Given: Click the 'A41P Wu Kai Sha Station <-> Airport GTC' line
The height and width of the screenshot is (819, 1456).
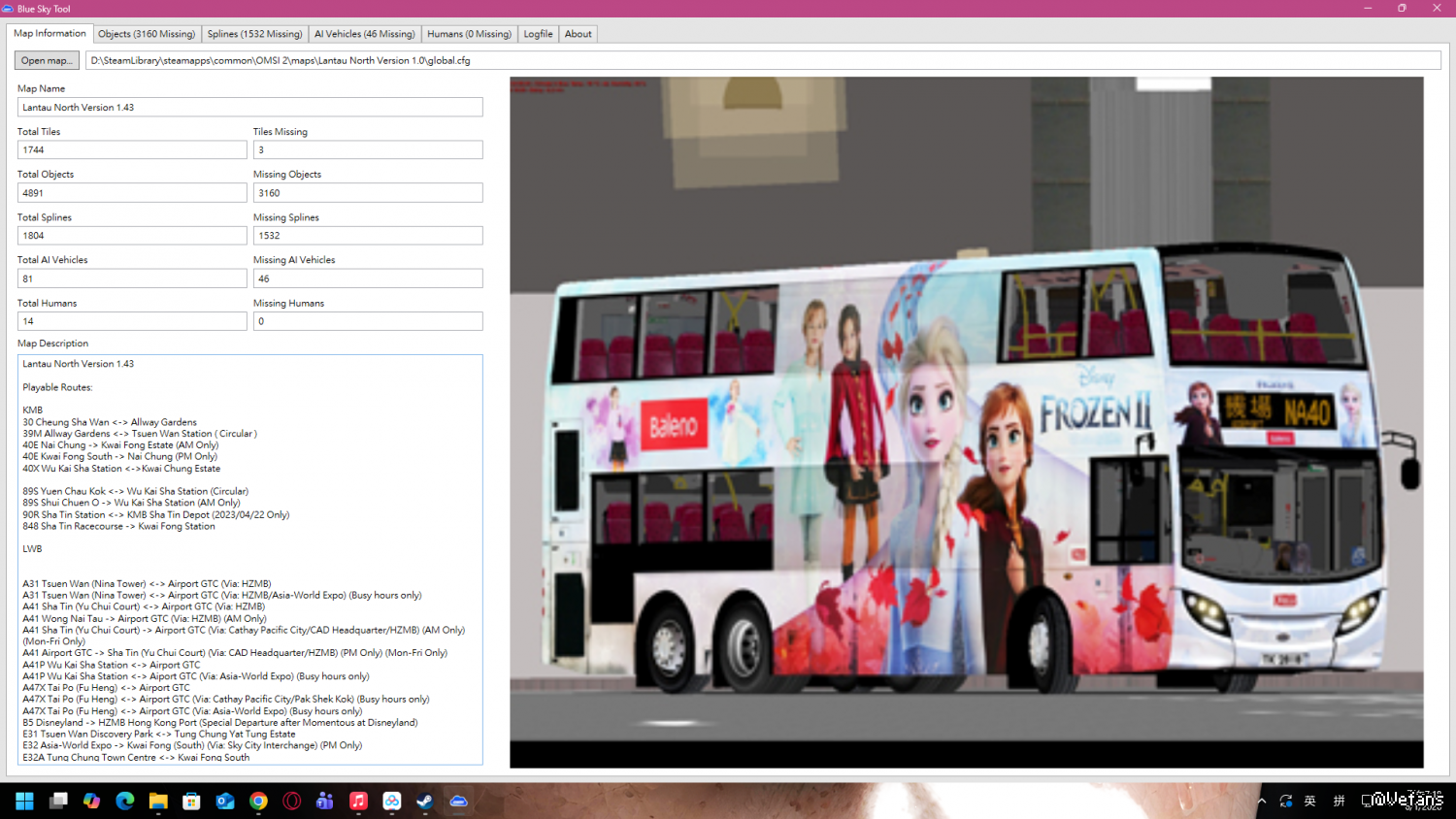Looking at the screenshot, I should coord(112,665).
